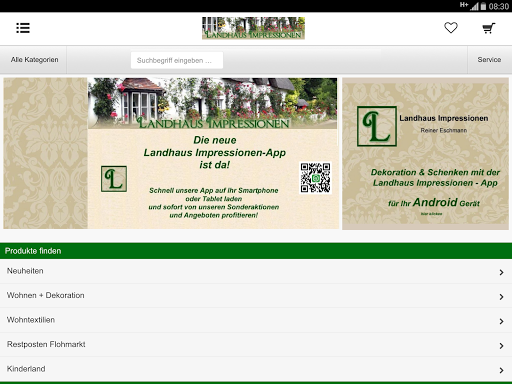
Task: Expand the Restposten Flohmarkt chevron arrow
Action: (x=501, y=346)
